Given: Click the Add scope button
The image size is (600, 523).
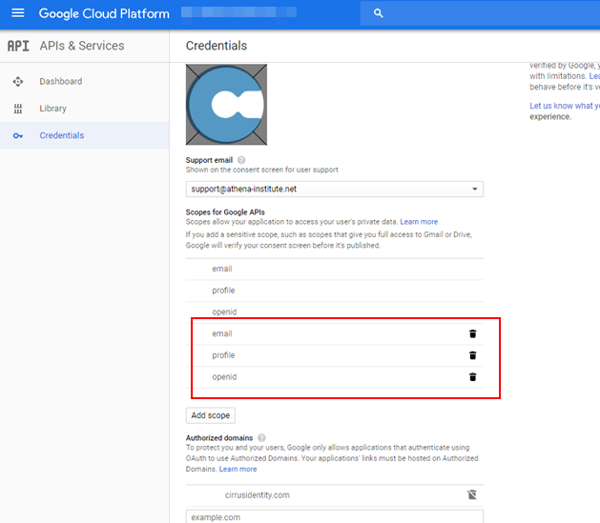Looking at the screenshot, I should (x=210, y=415).
